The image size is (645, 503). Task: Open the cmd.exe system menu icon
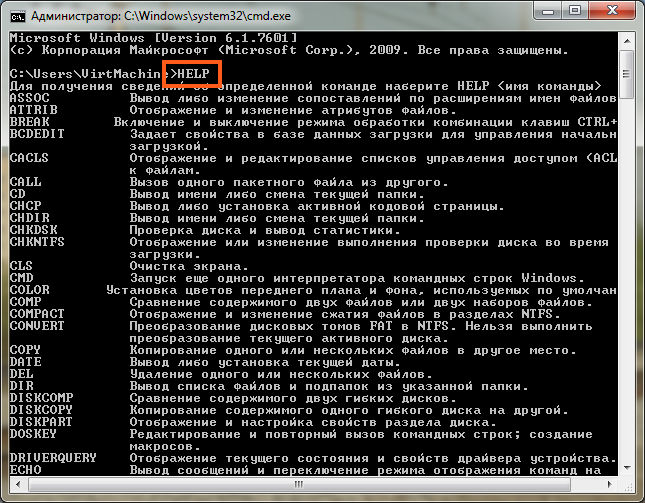(16, 15)
